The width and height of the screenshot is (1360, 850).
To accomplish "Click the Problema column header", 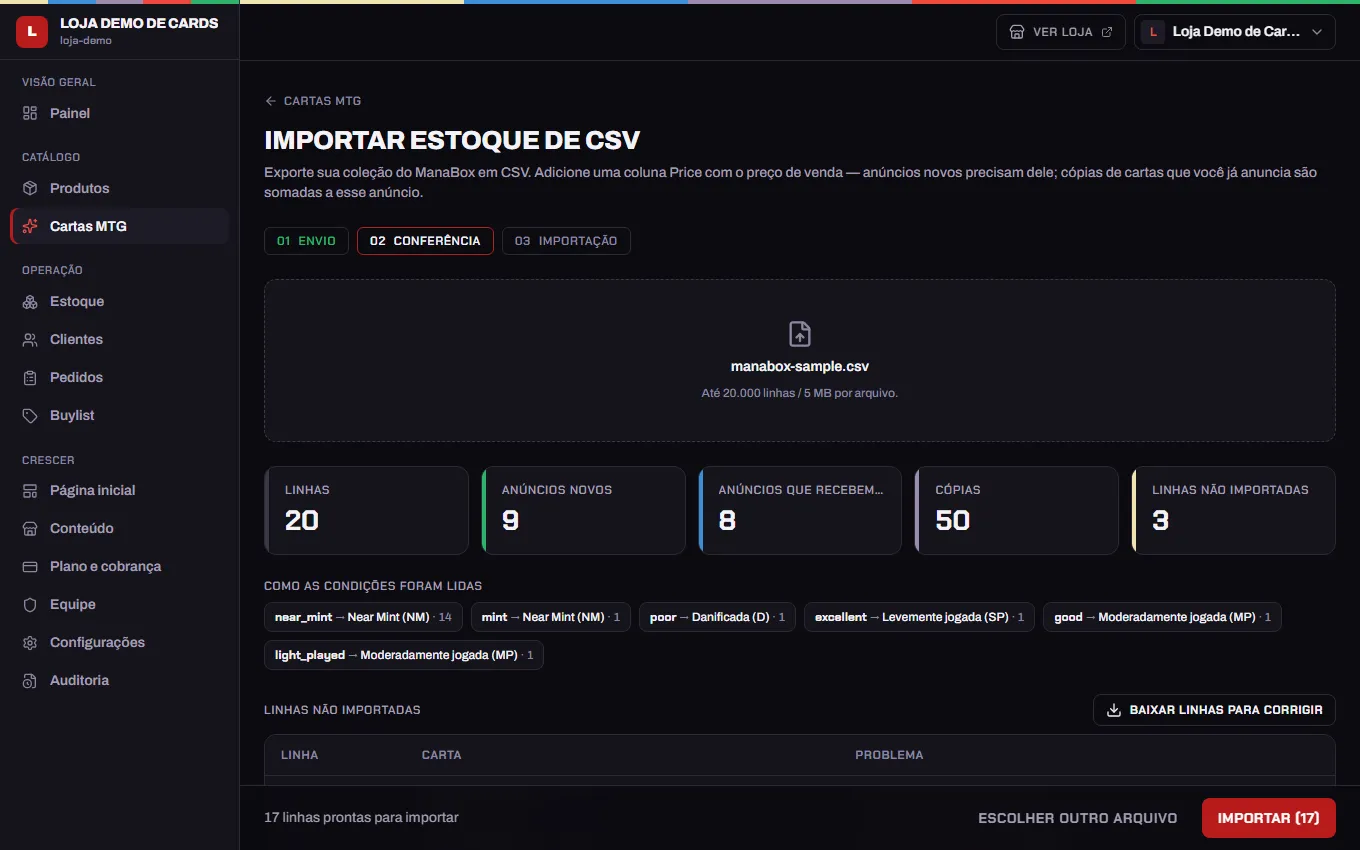I will (x=889, y=755).
